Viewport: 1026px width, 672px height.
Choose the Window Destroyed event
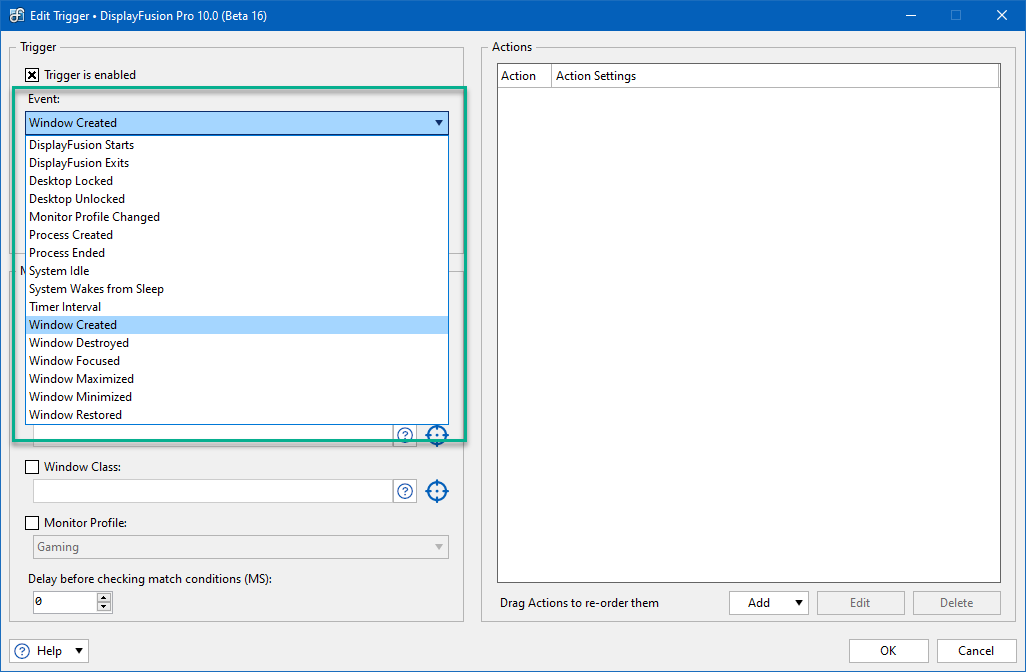click(237, 343)
